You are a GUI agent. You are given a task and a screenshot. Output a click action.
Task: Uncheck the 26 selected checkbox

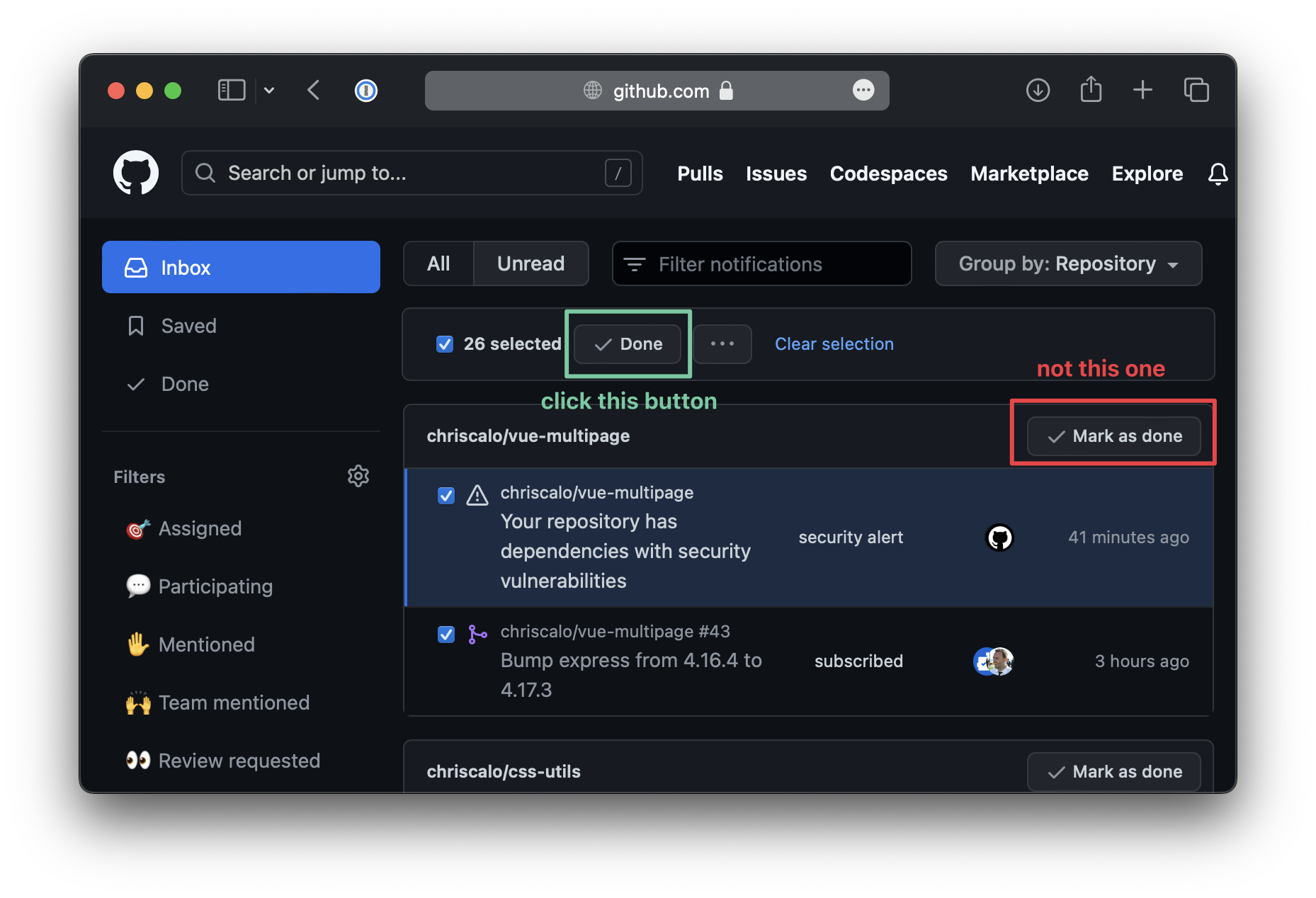(445, 343)
